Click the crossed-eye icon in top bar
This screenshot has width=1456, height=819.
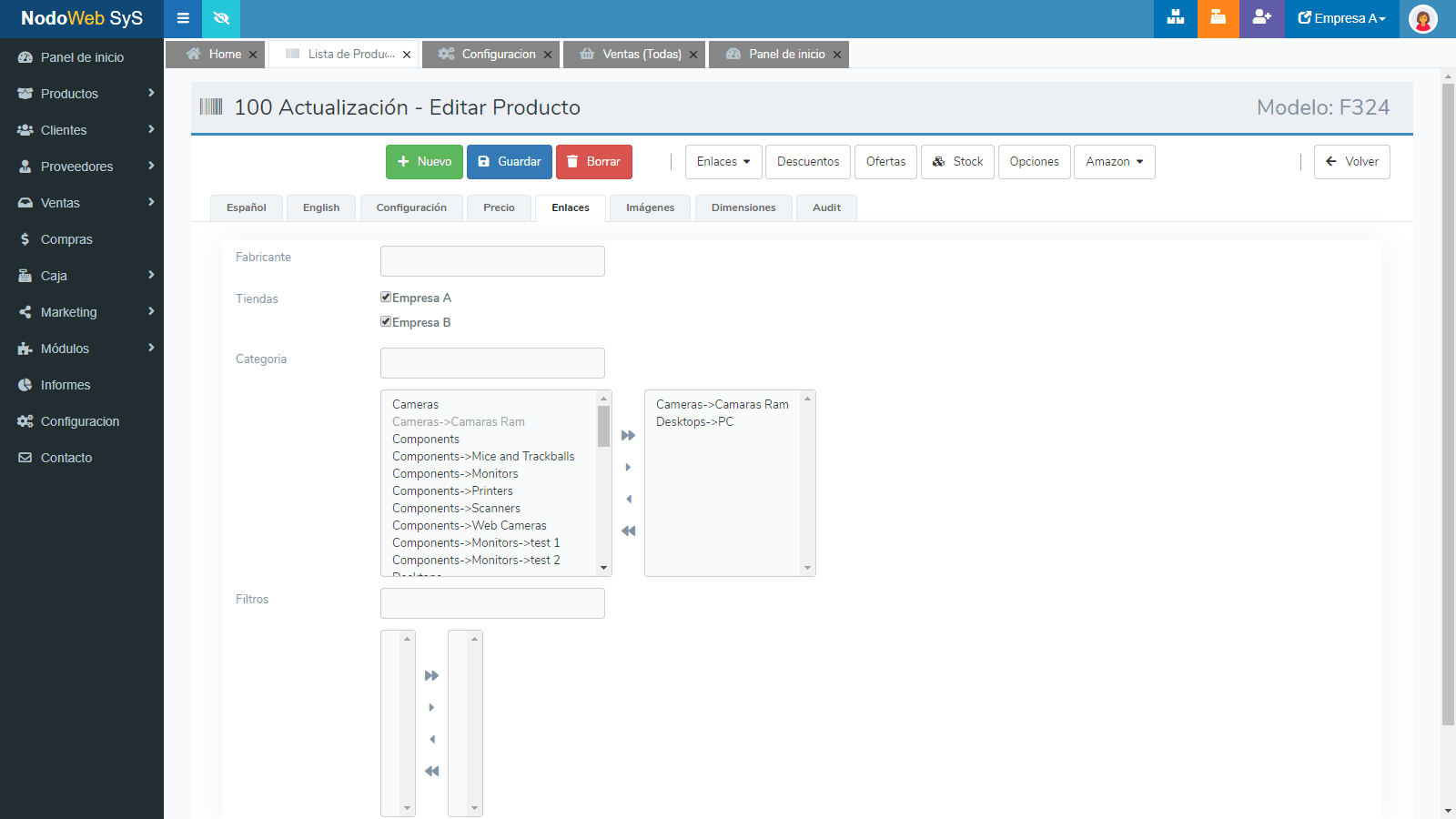[221, 18]
